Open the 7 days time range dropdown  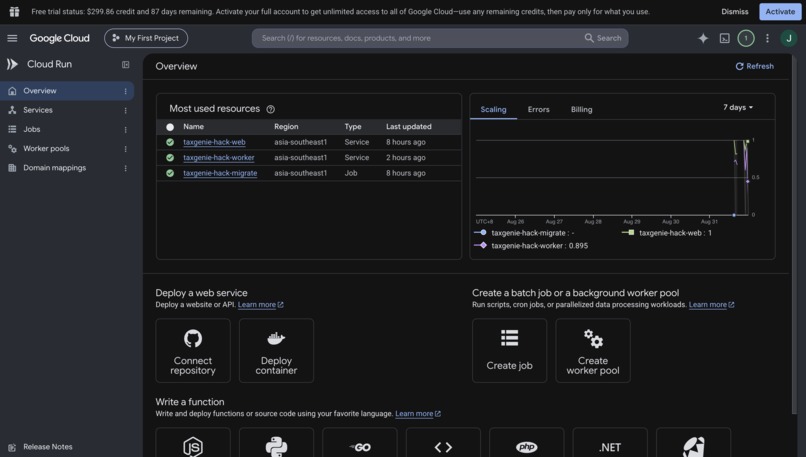tap(738, 107)
